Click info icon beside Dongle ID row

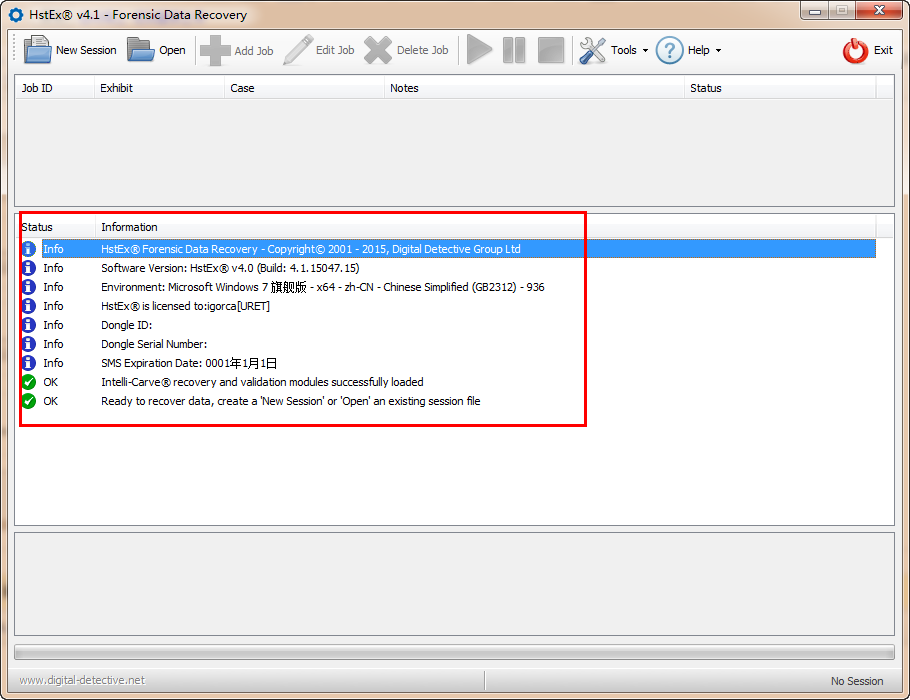pos(28,325)
